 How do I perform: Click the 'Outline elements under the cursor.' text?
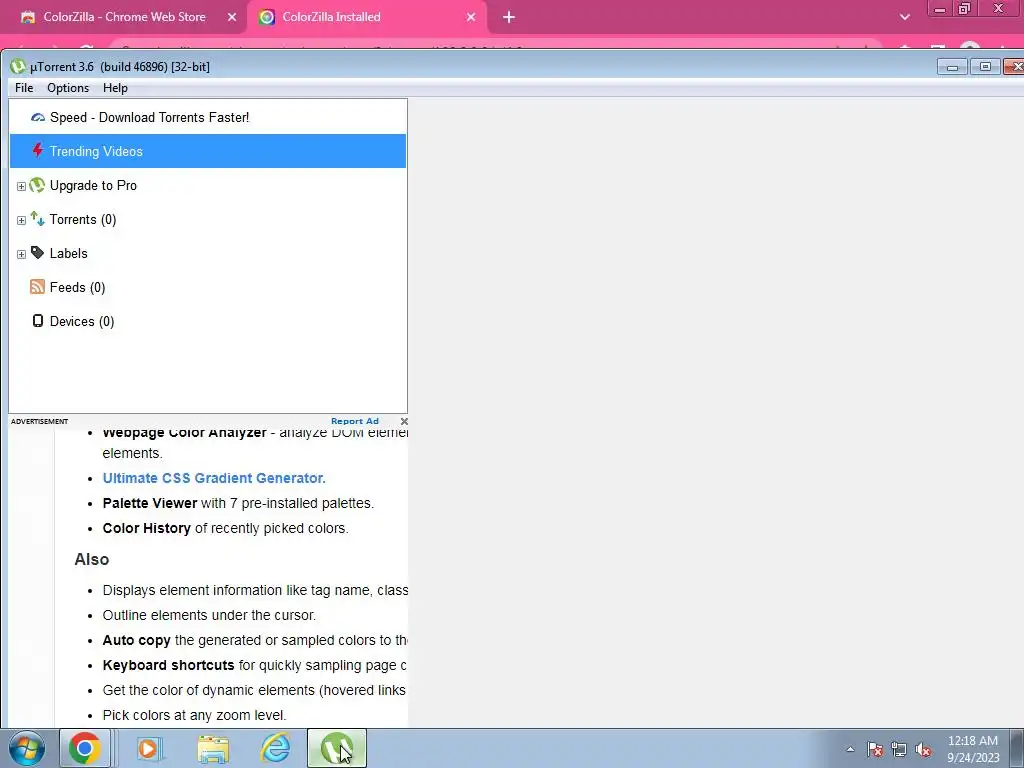pyautogui.click(x=209, y=615)
